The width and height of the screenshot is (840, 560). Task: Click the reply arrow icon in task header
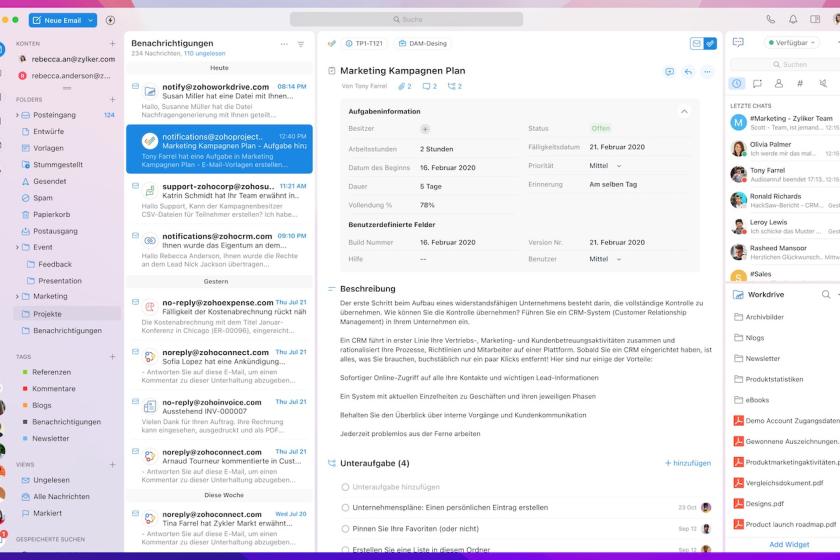pyautogui.click(x=688, y=71)
